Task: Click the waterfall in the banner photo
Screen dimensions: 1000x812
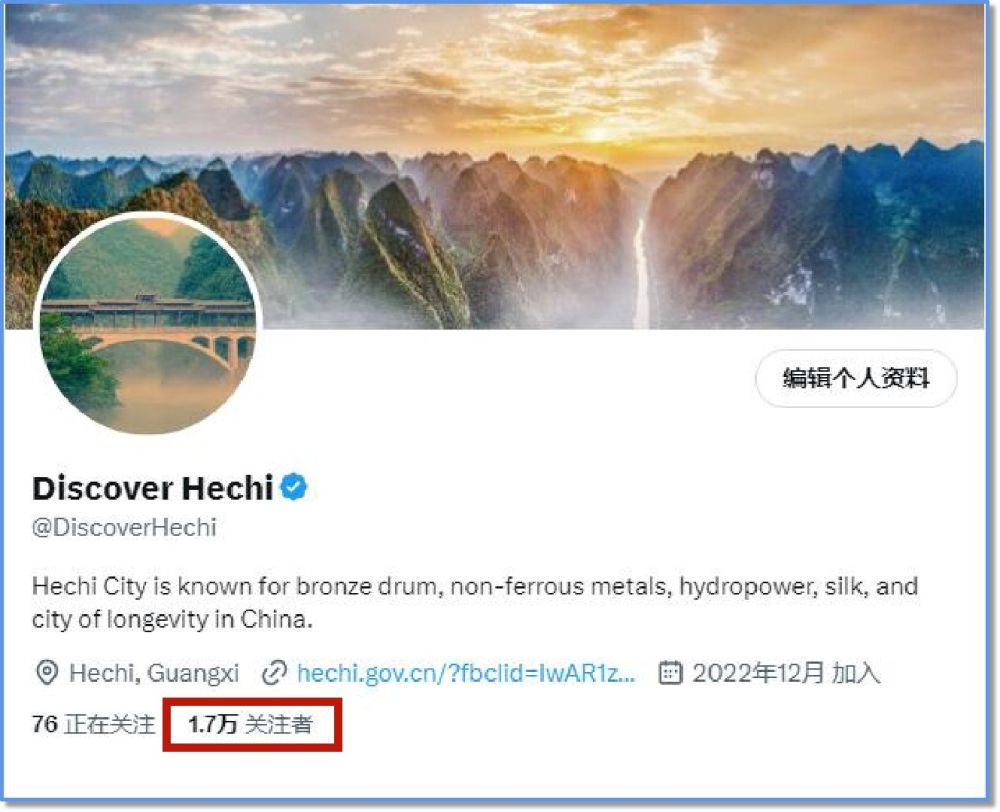Action: pos(640,274)
